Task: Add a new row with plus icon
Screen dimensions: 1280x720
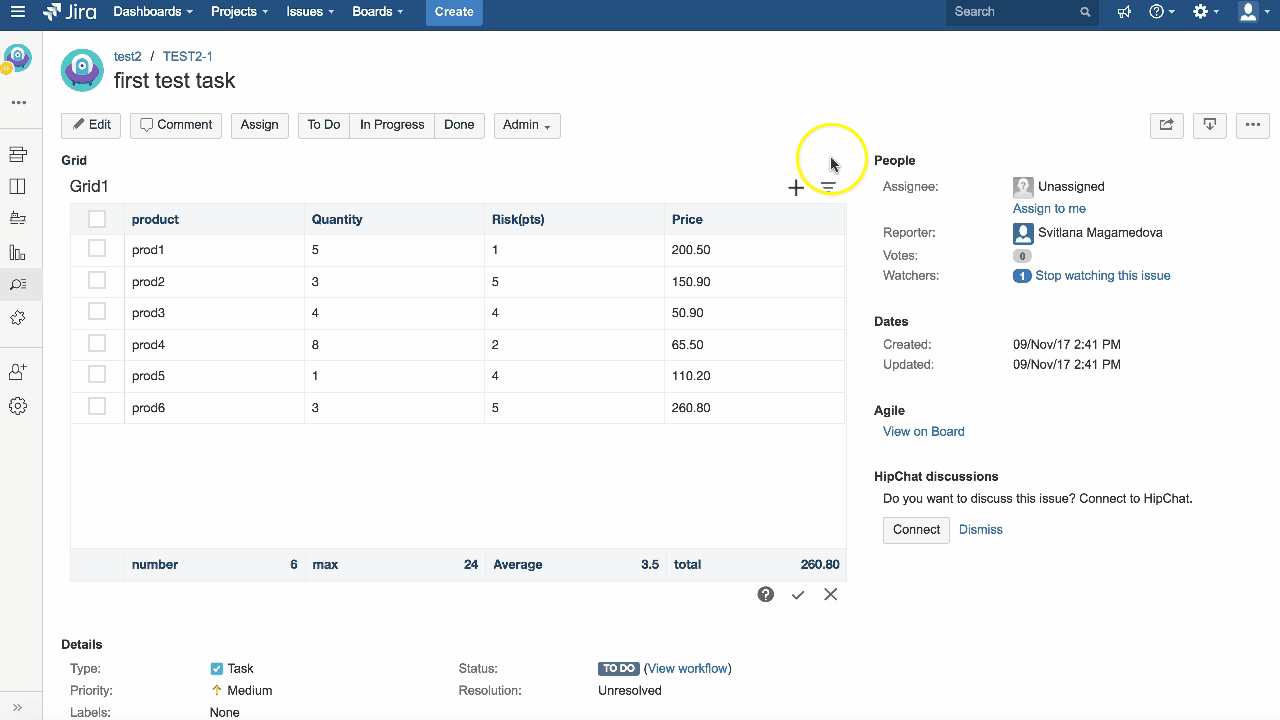Action: point(796,187)
